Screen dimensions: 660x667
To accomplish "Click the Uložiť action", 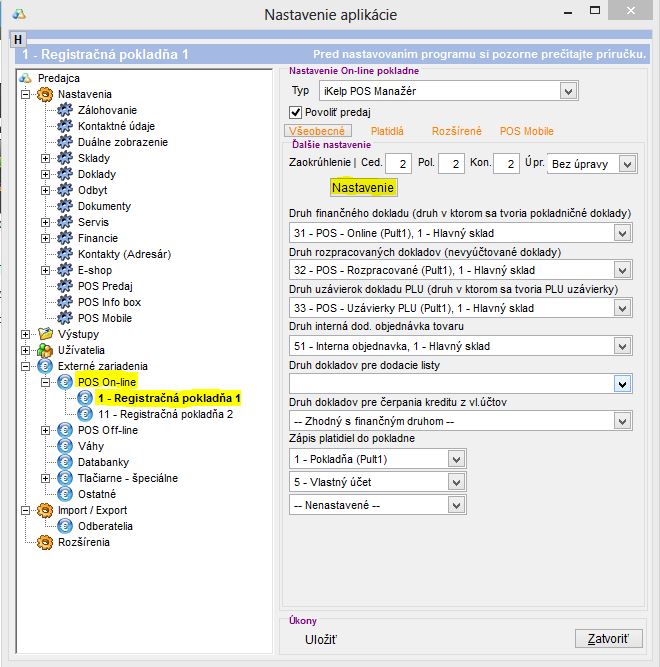I will (321, 639).
